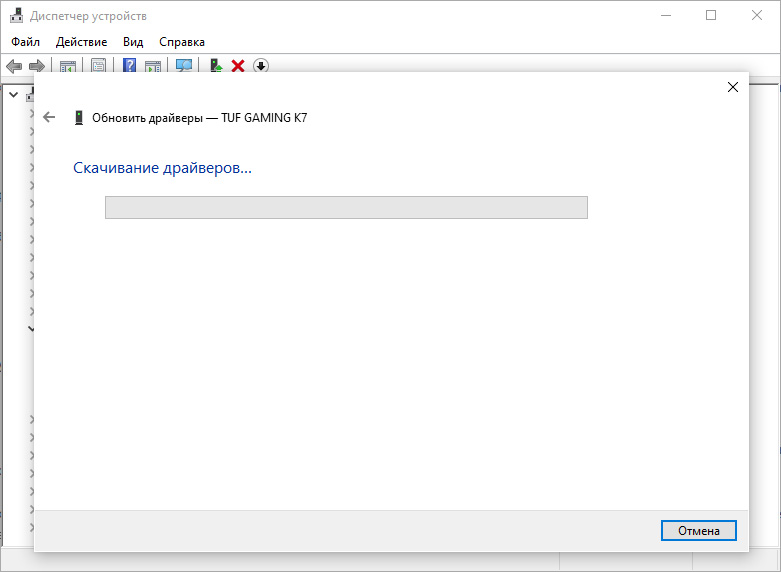Viewport: 781px width, 572px height.
Task: Open the Вид menu
Action: 133,42
